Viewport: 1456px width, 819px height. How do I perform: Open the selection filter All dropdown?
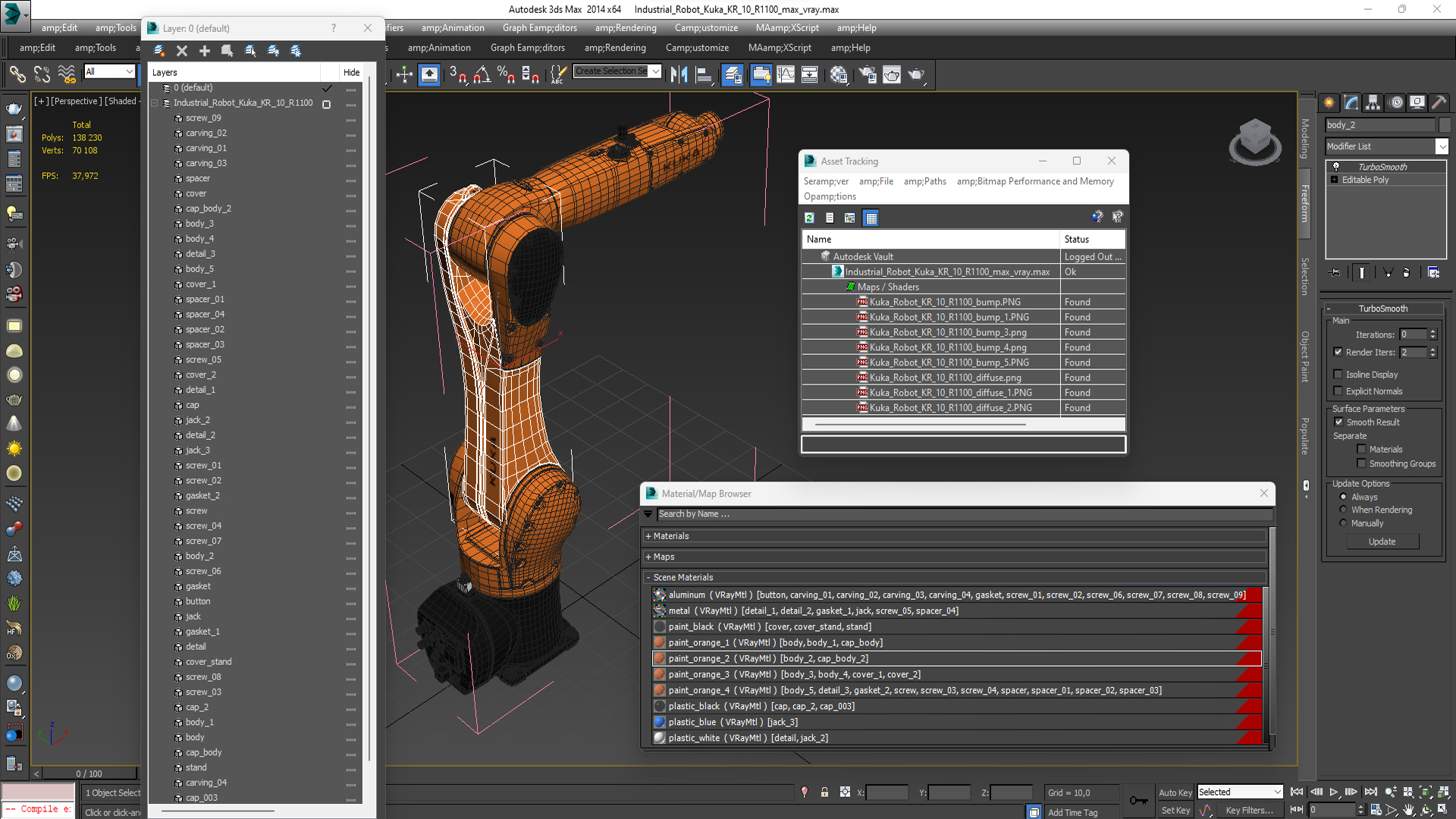pyautogui.click(x=129, y=71)
